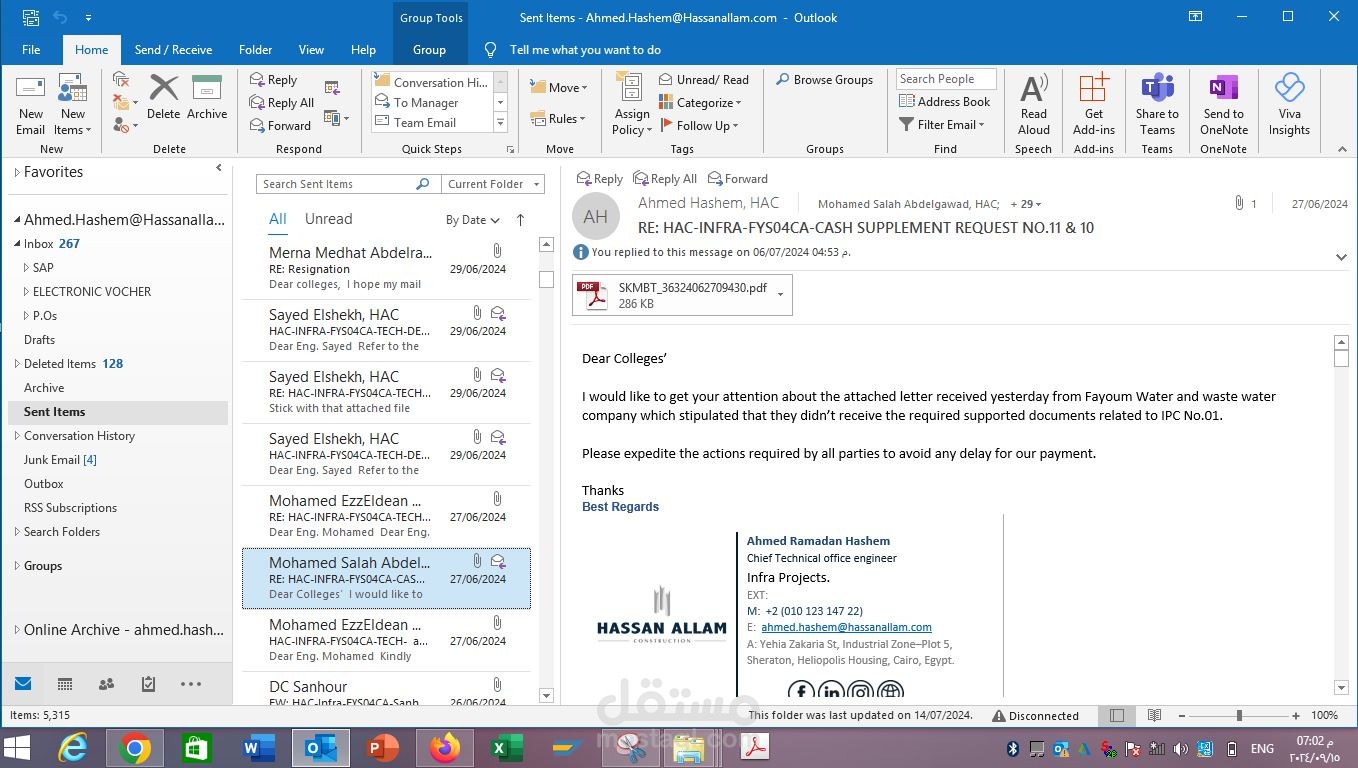
Task: Click the ahmed.hashem@hassanallam.com email link
Action: pos(846,627)
